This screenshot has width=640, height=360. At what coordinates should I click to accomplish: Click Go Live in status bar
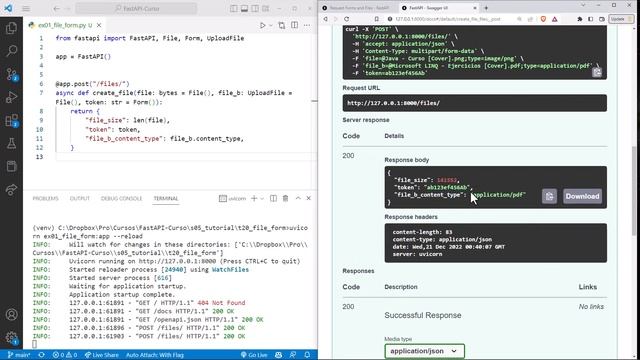(253, 355)
